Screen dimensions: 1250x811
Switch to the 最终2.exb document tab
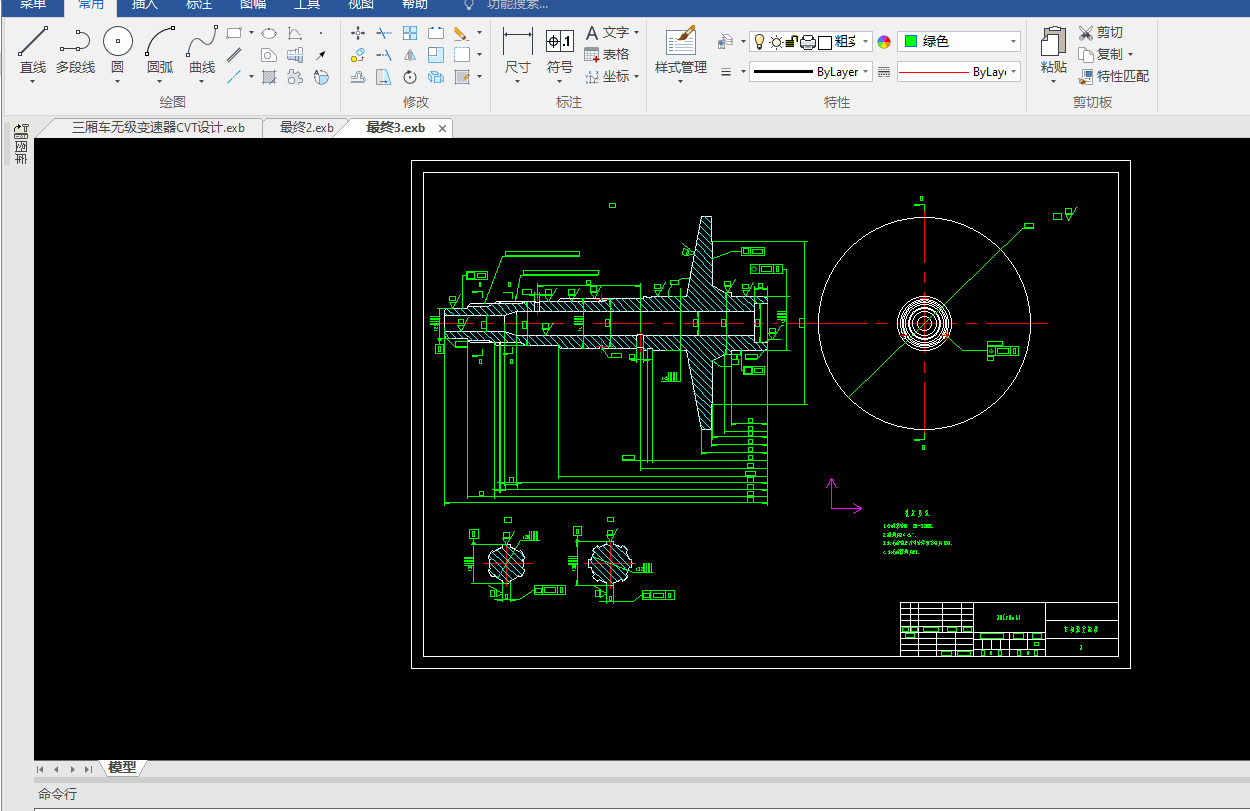coord(306,127)
